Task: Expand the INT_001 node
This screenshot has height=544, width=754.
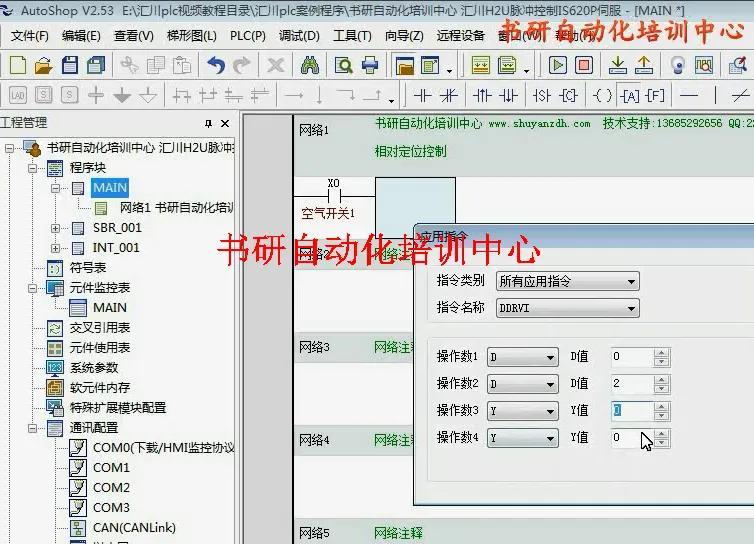Action: point(56,248)
